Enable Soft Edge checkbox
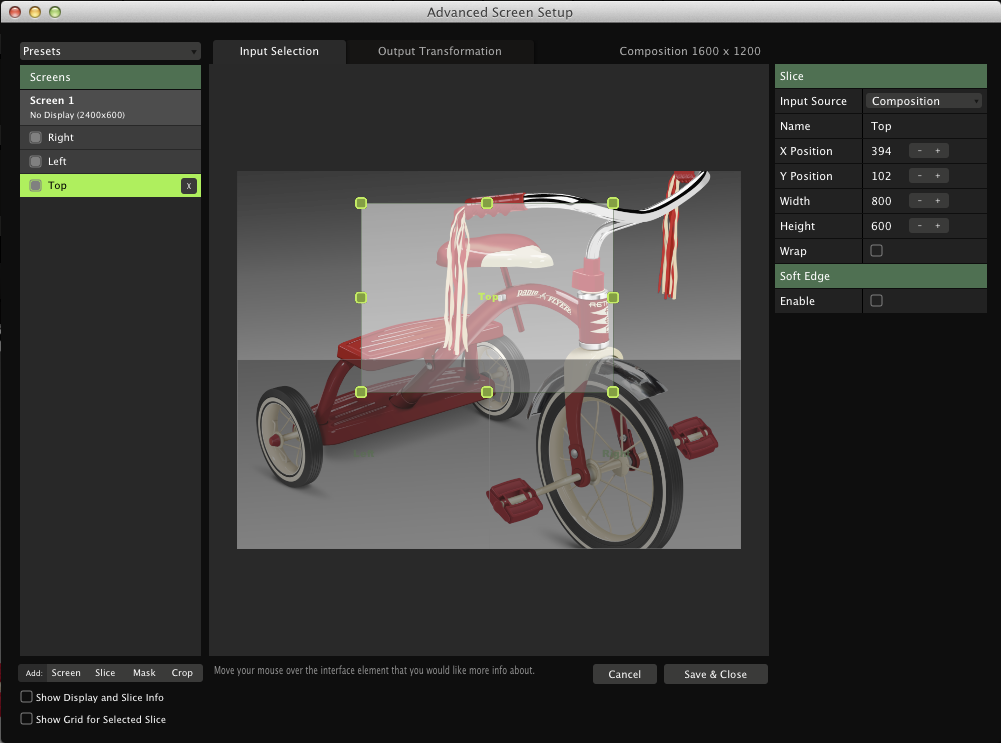This screenshot has width=1001, height=743. point(877,301)
